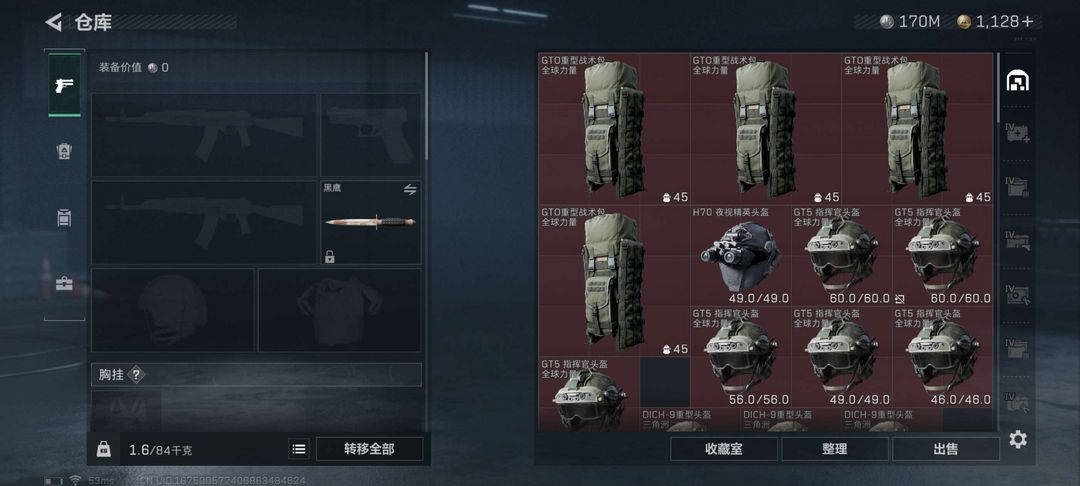Click the 170M currency balance
The image size is (1080, 486).
click(910, 22)
